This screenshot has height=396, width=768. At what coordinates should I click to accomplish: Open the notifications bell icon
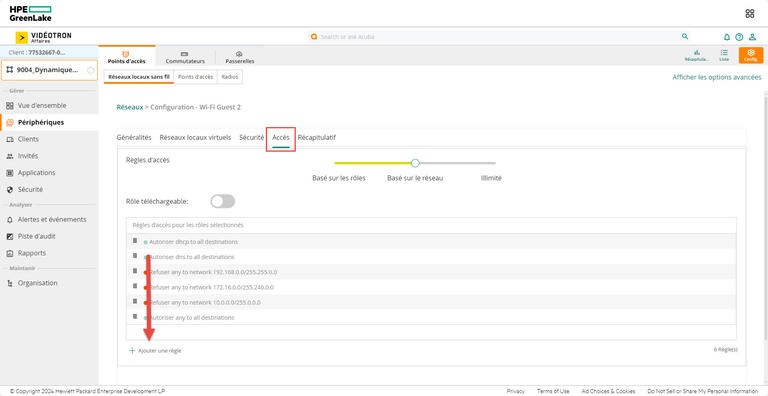click(727, 37)
